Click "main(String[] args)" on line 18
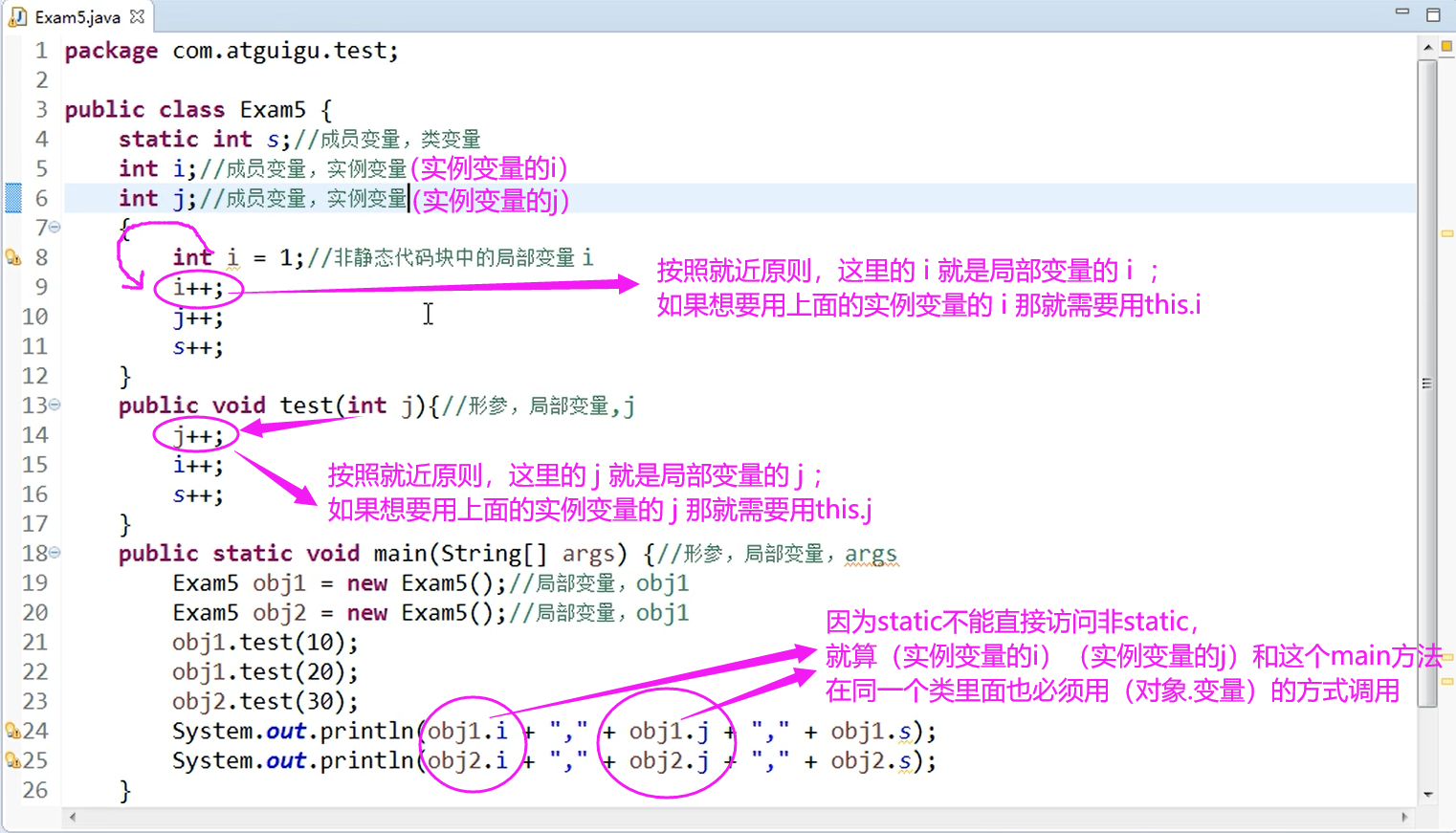Screen dimensions: 1456x833 pos(500,554)
